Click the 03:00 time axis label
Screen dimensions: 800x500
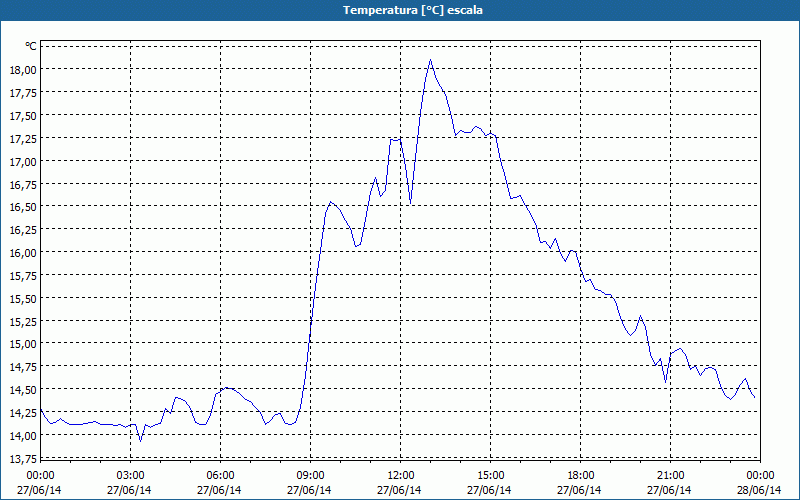tap(131, 476)
